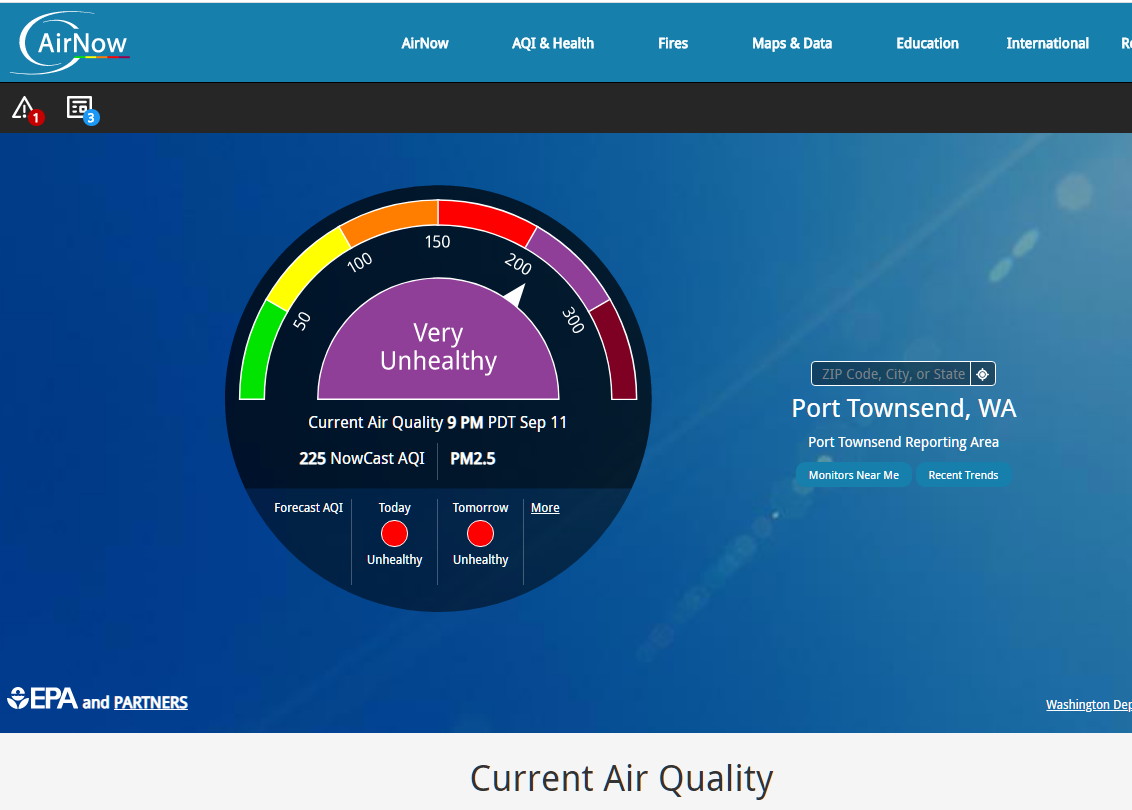Open the AQI & Health menu

(x=553, y=43)
